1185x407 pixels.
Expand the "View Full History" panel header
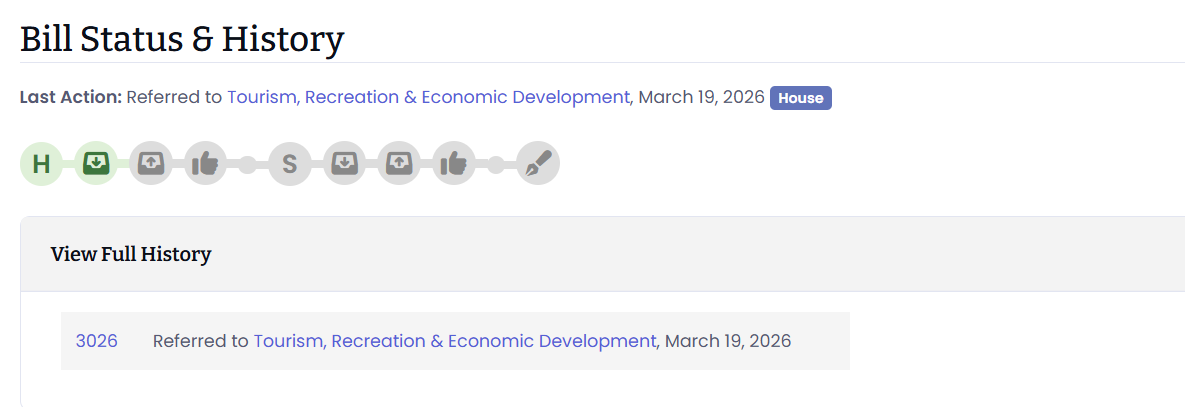(x=131, y=254)
